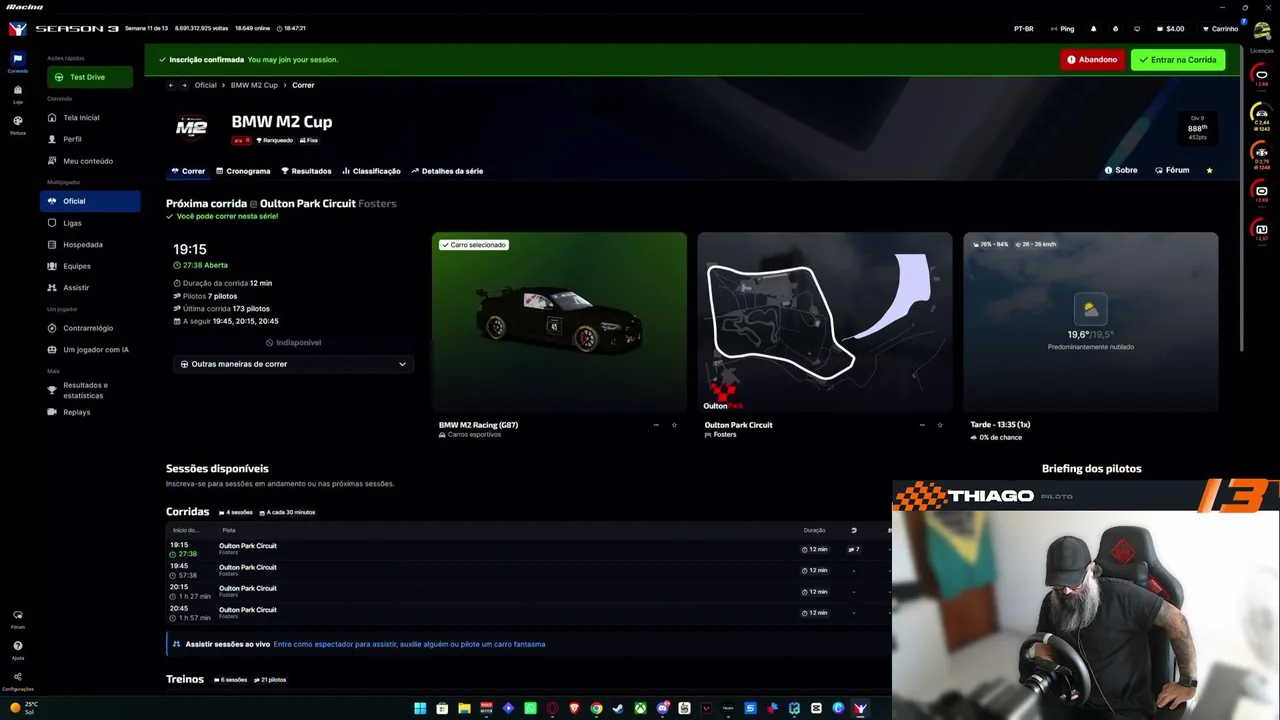This screenshot has height=720, width=1280.
Task: Open the Windows Start menu
Action: click(x=420, y=708)
